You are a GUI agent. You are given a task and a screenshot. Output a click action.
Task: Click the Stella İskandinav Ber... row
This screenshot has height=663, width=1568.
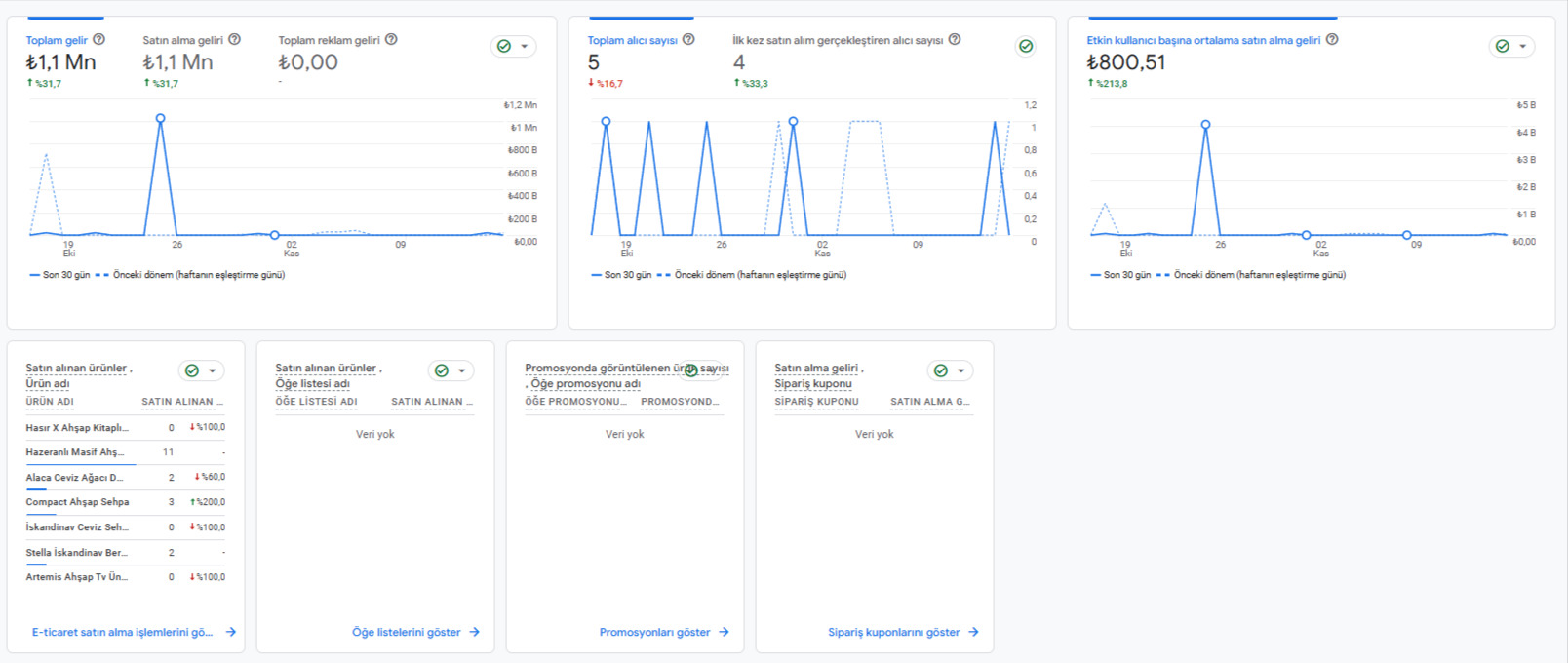[126, 553]
